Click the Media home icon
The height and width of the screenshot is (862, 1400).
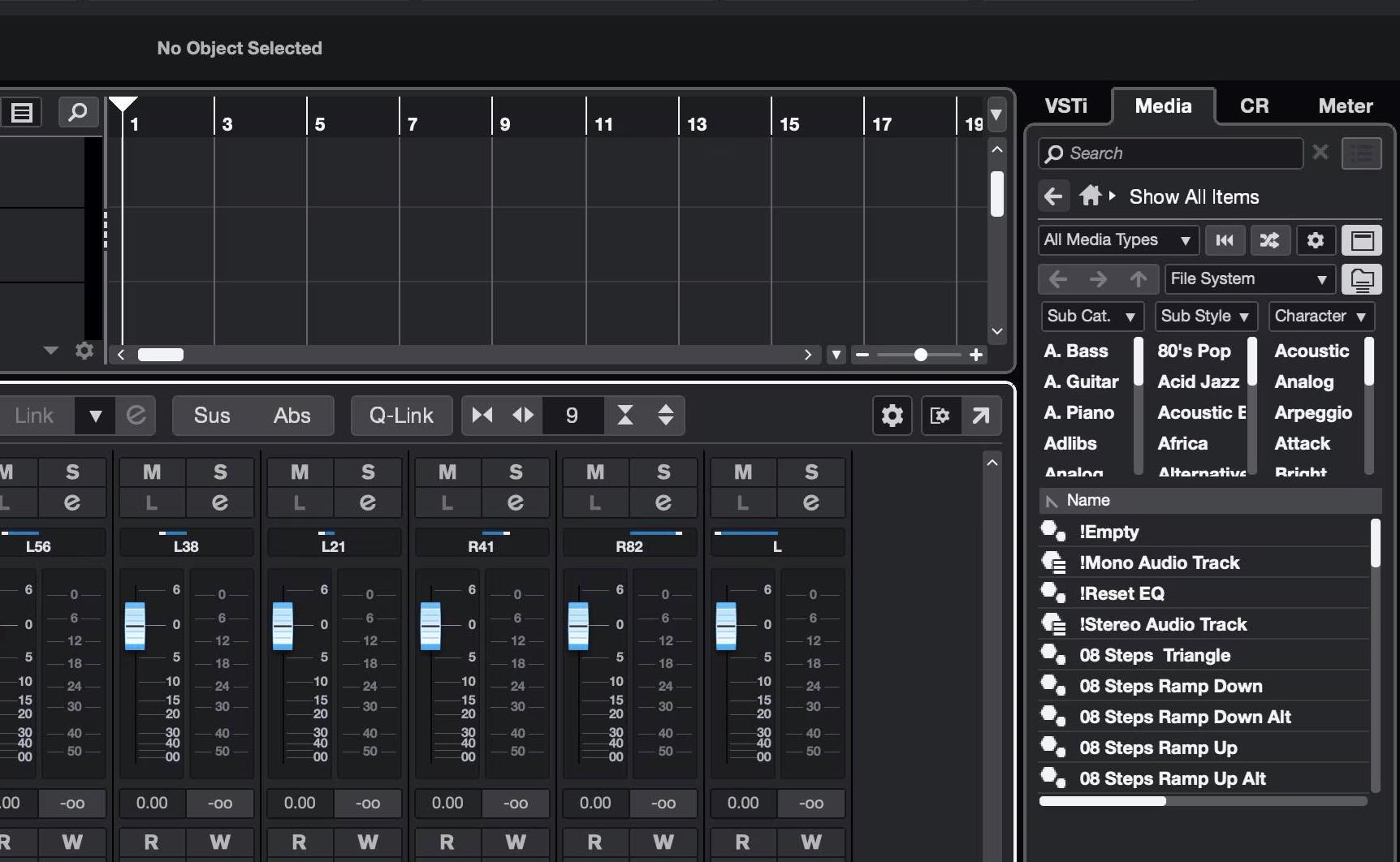click(1091, 196)
